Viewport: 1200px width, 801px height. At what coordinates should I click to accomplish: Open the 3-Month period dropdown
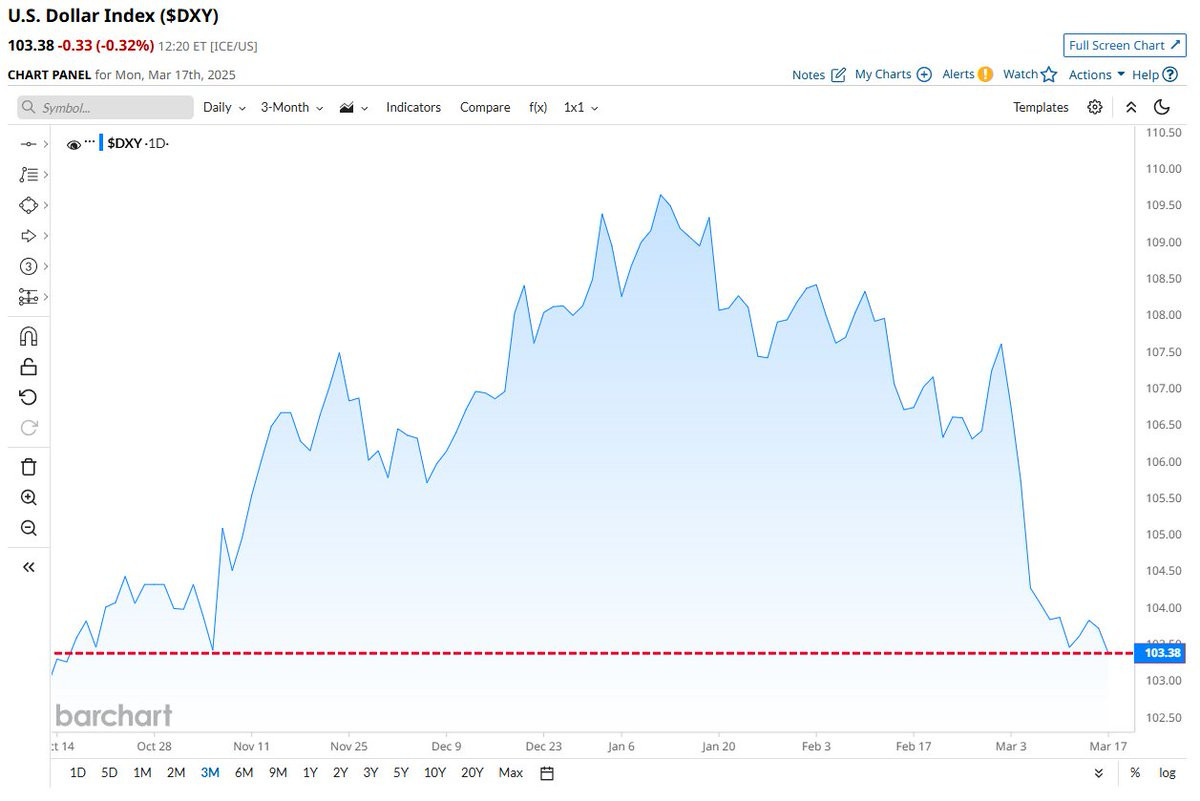(292, 107)
